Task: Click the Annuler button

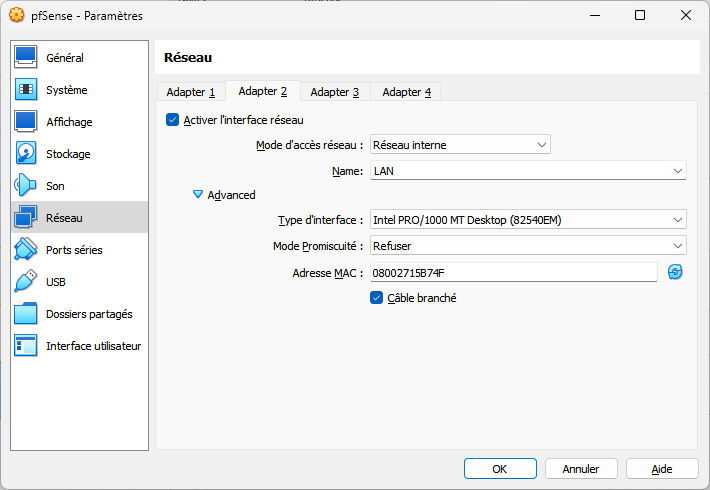Action: 581,469
